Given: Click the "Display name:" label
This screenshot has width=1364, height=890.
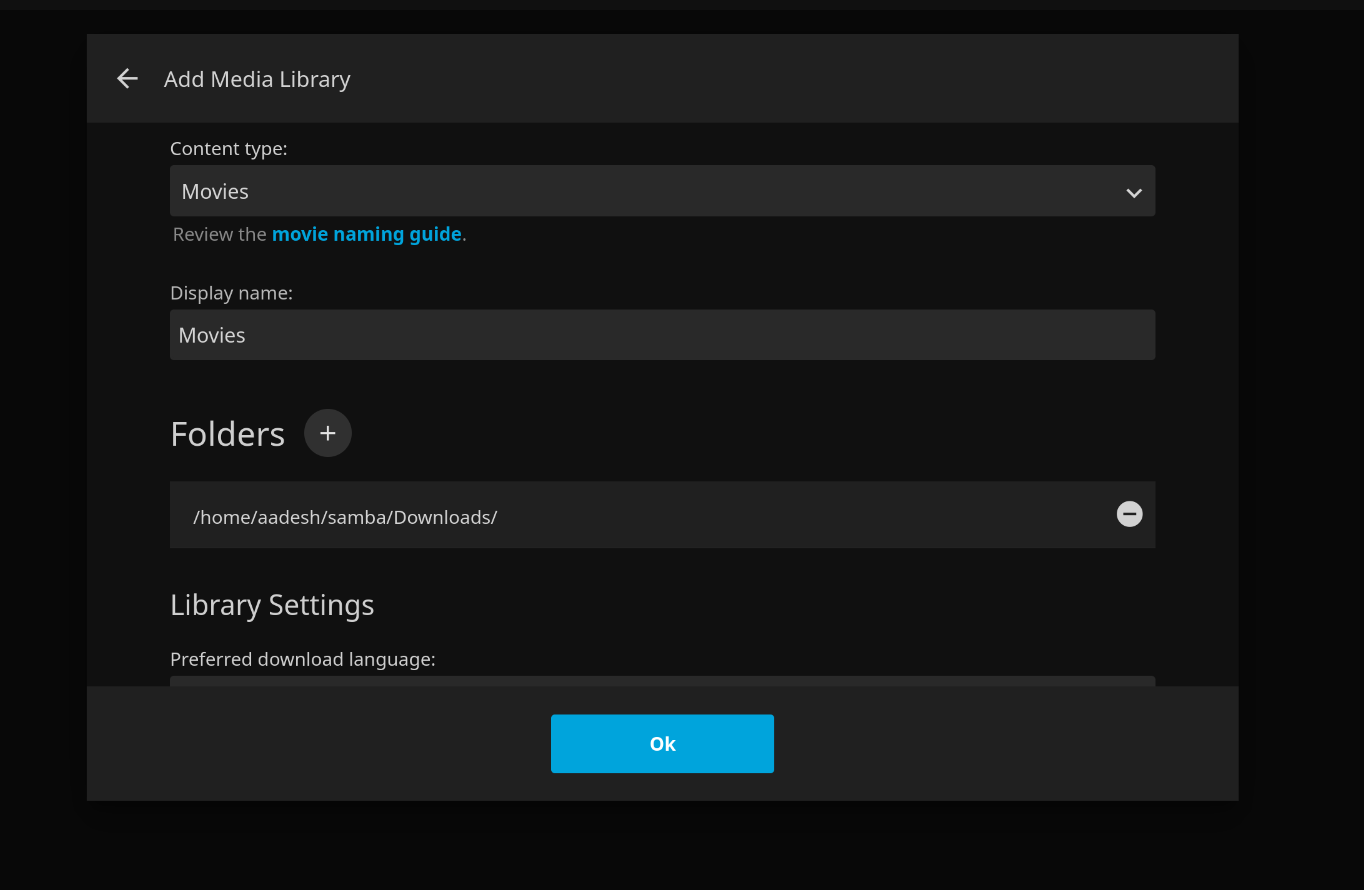Looking at the screenshot, I should (x=231, y=293).
